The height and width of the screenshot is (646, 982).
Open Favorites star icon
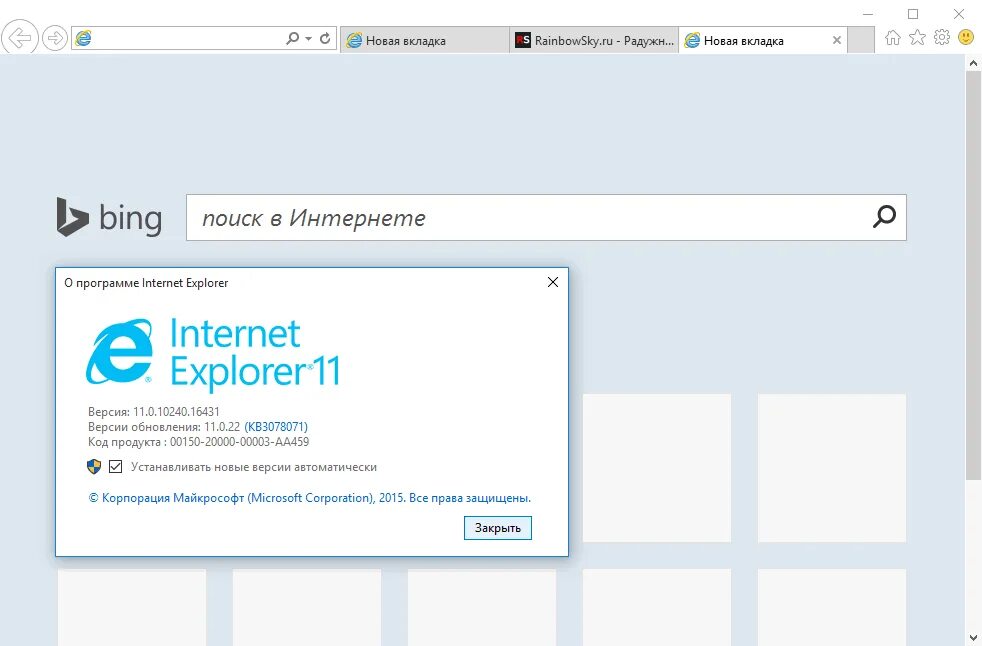pyautogui.click(x=917, y=38)
